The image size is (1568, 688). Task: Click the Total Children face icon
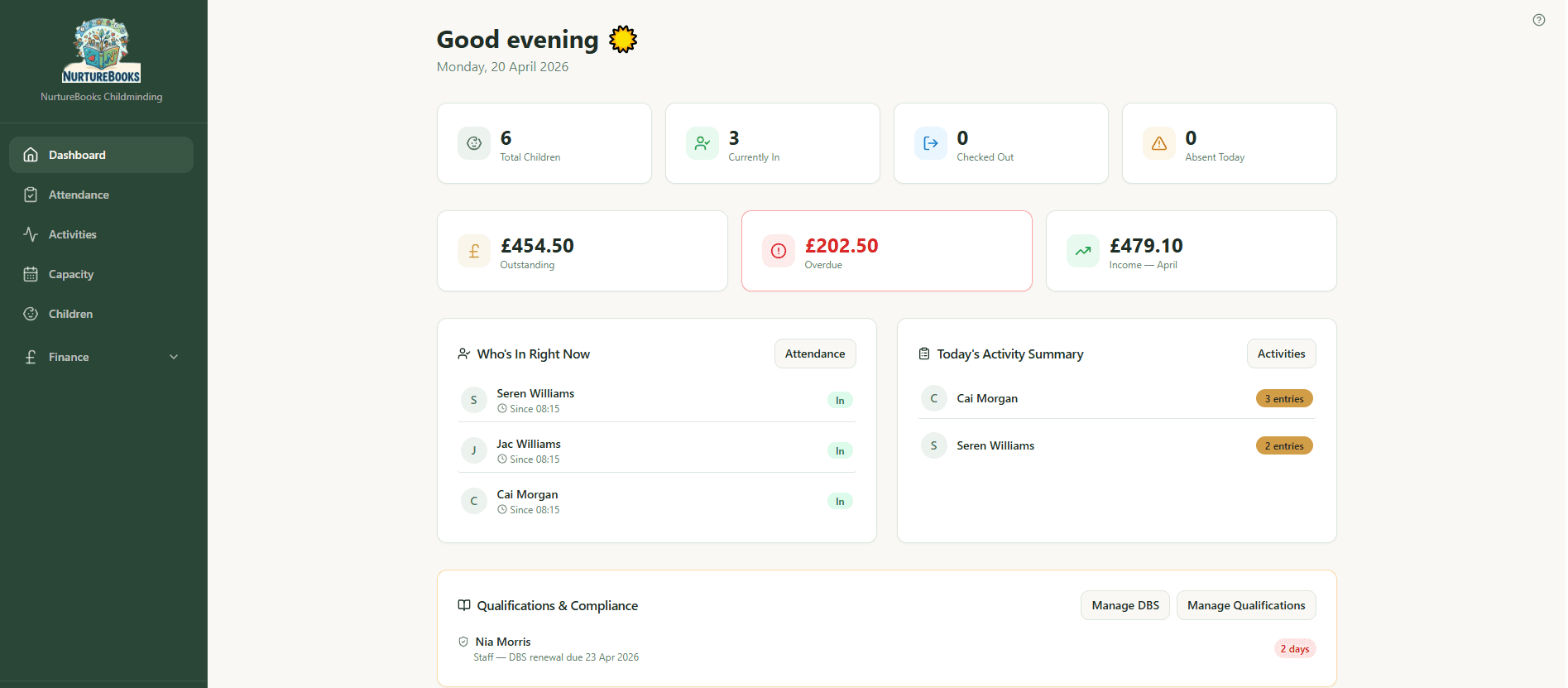[x=474, y=143]
